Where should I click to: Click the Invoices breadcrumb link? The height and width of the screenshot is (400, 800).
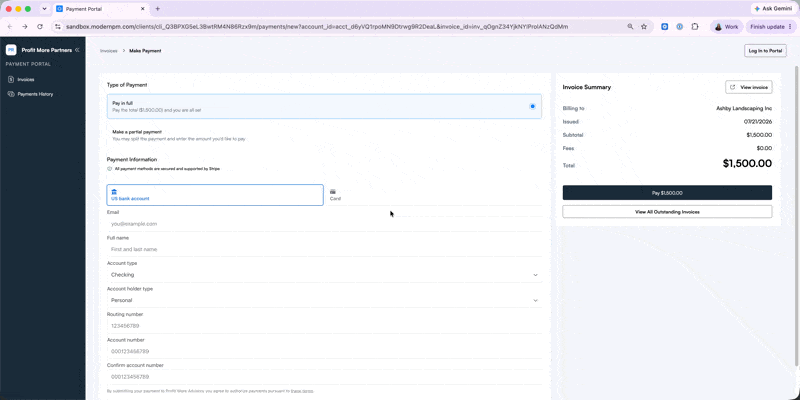click(109, 51)
